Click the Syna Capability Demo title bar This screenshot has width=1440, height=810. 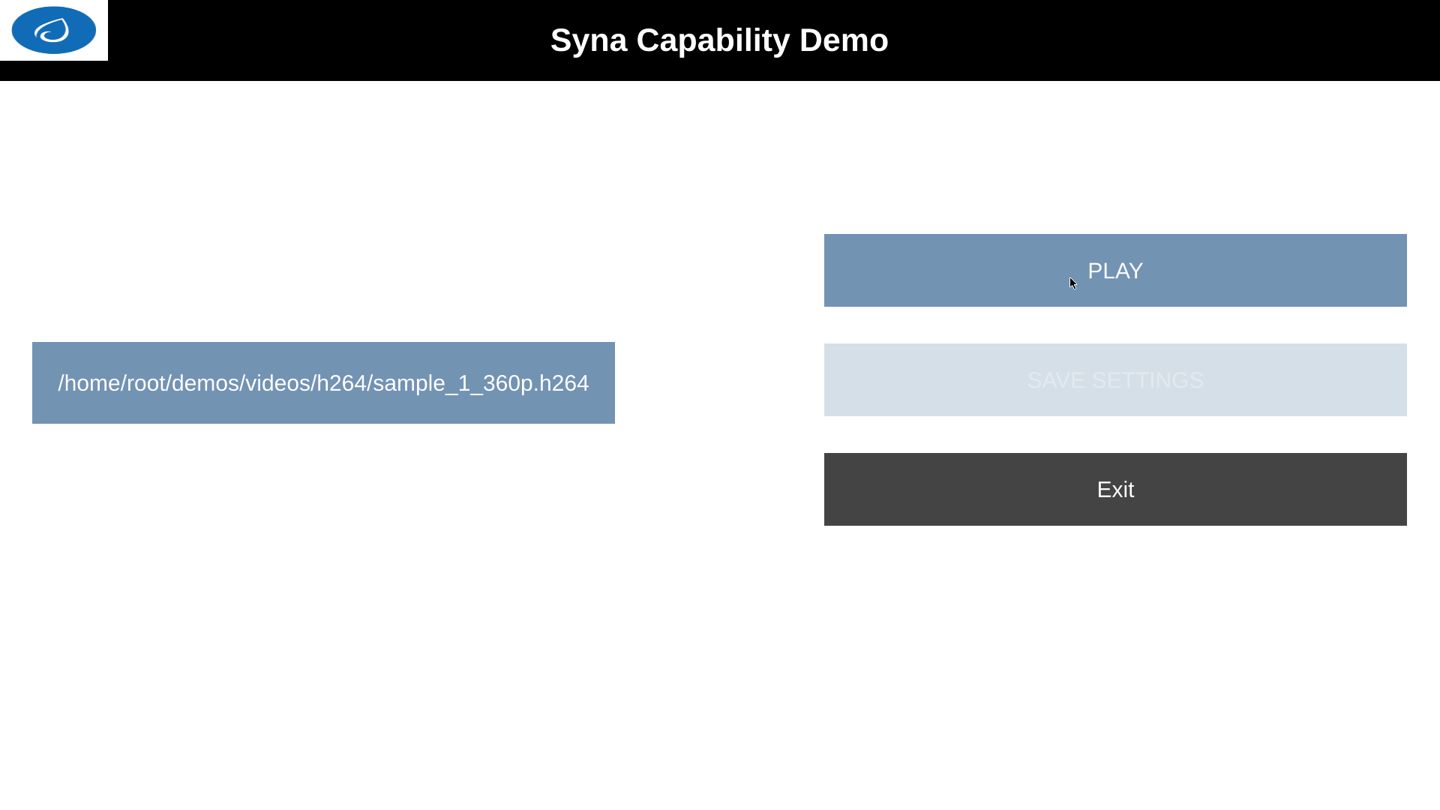point(719,40)
